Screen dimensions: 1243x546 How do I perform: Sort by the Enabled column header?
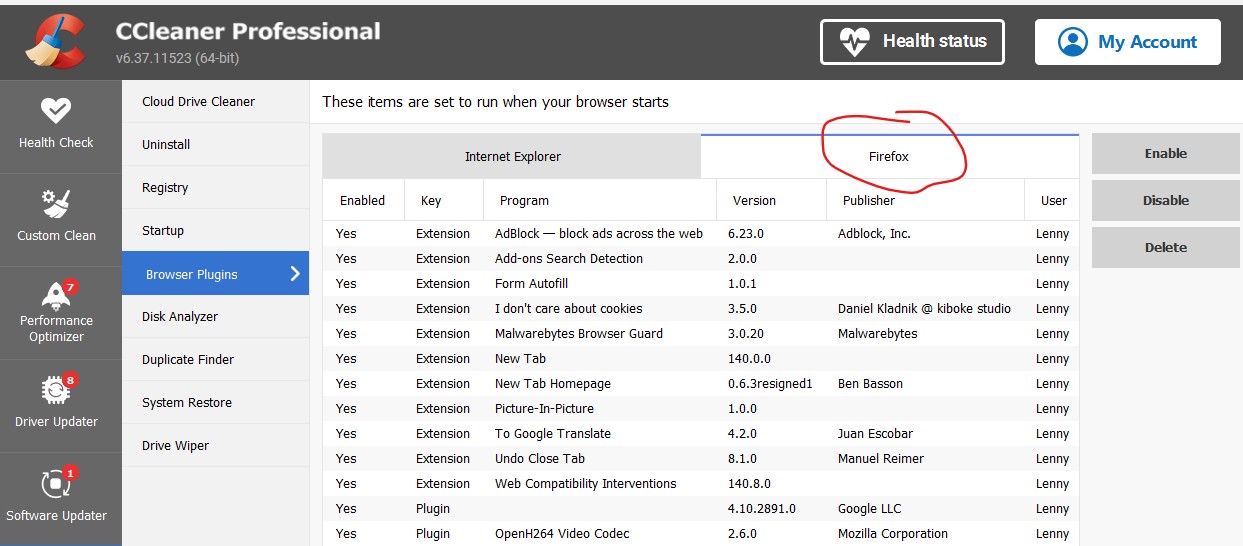[x=363, y=201]
